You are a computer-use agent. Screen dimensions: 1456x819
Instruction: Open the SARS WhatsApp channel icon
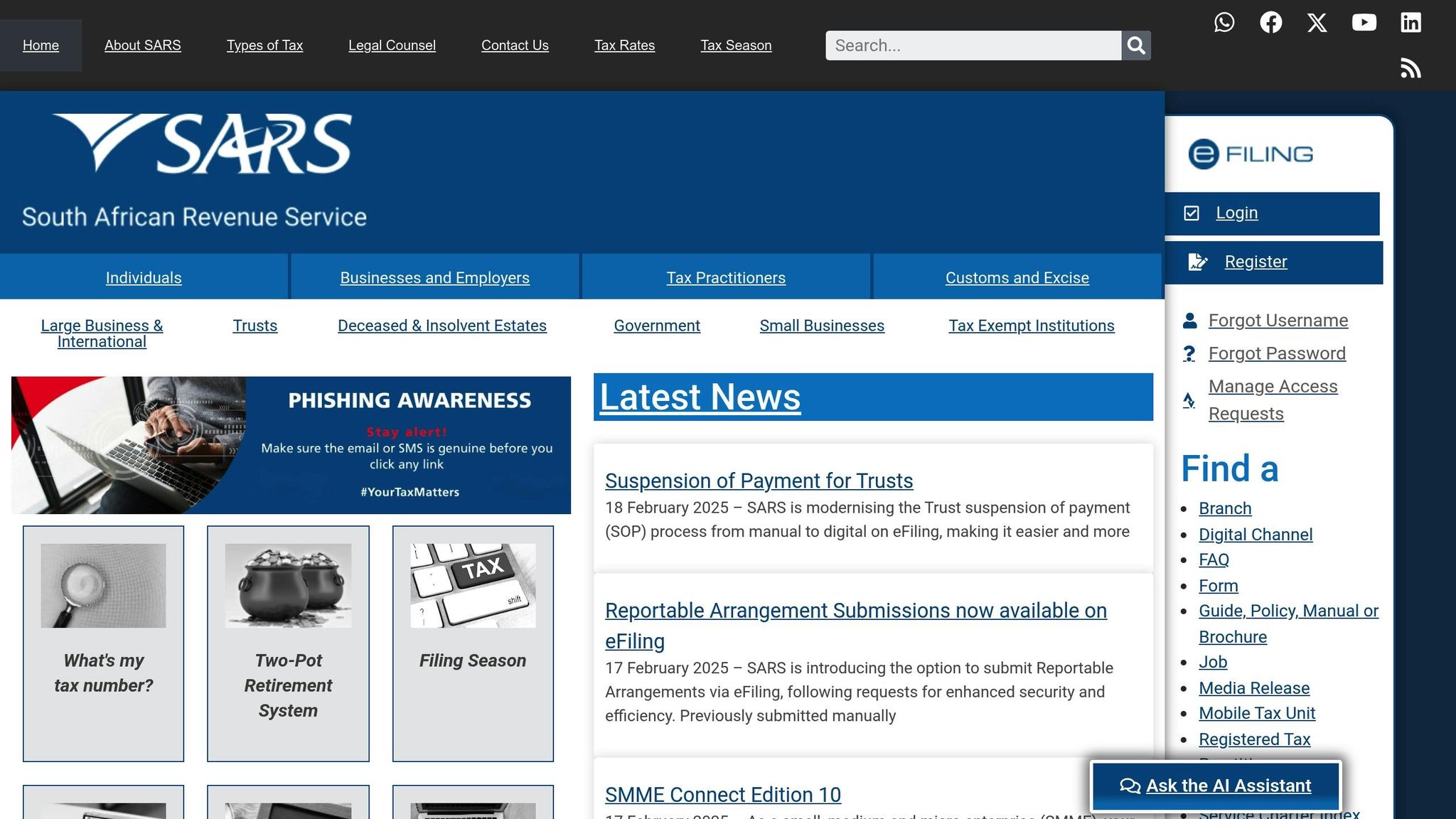coord(1224,23)
